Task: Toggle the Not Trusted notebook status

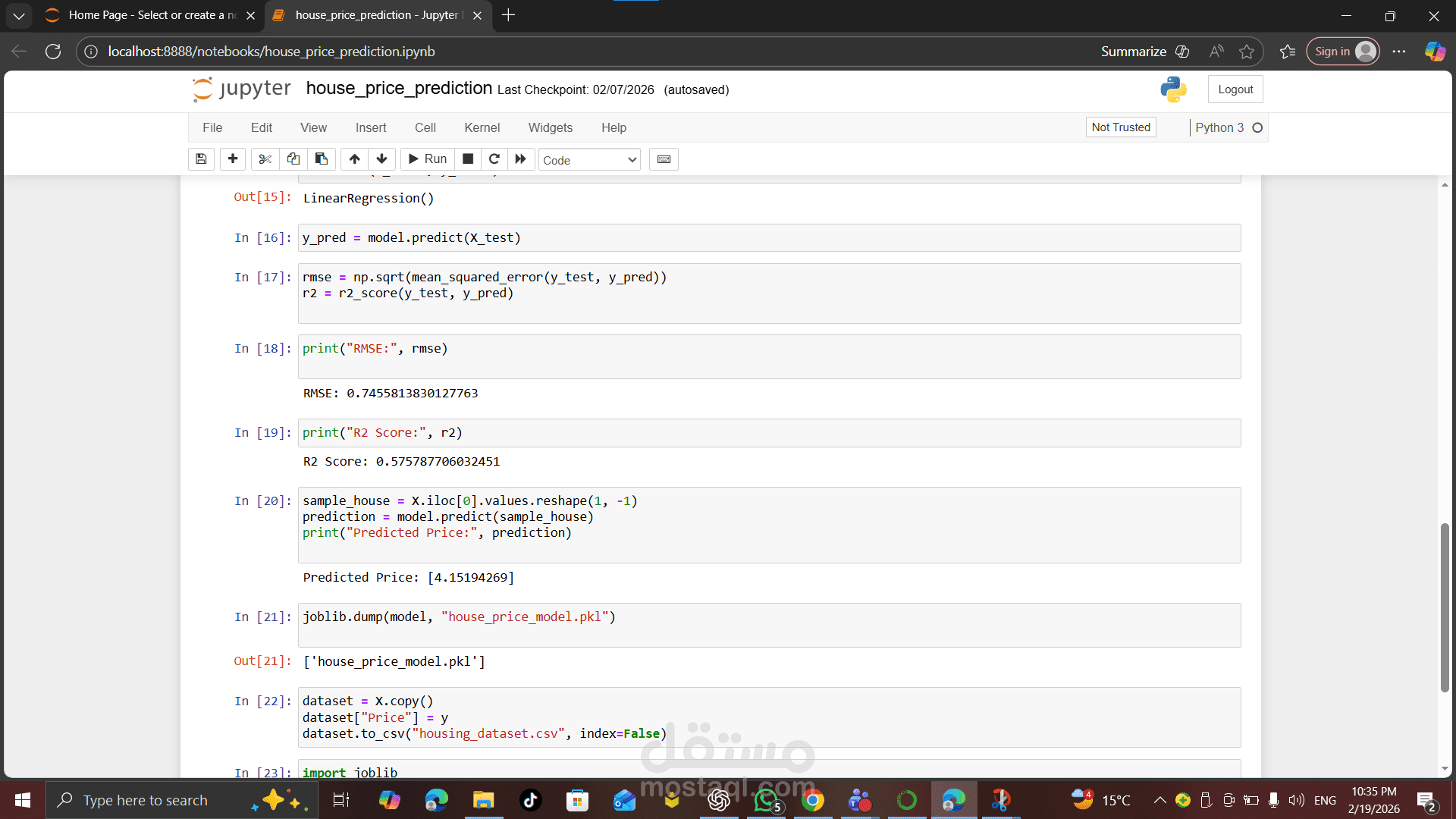Action: (1120, 127)
